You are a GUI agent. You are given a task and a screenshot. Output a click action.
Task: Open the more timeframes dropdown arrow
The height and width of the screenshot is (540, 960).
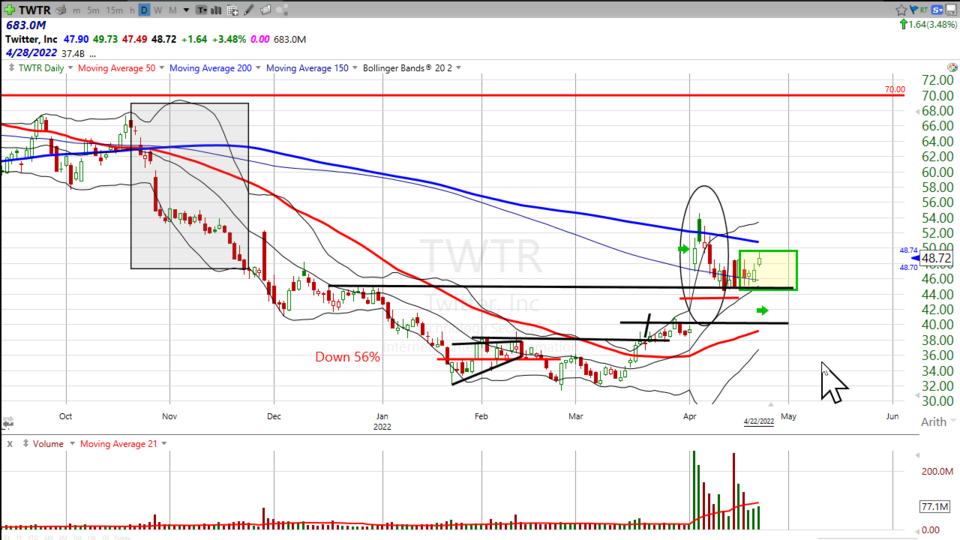pos(186,10)
